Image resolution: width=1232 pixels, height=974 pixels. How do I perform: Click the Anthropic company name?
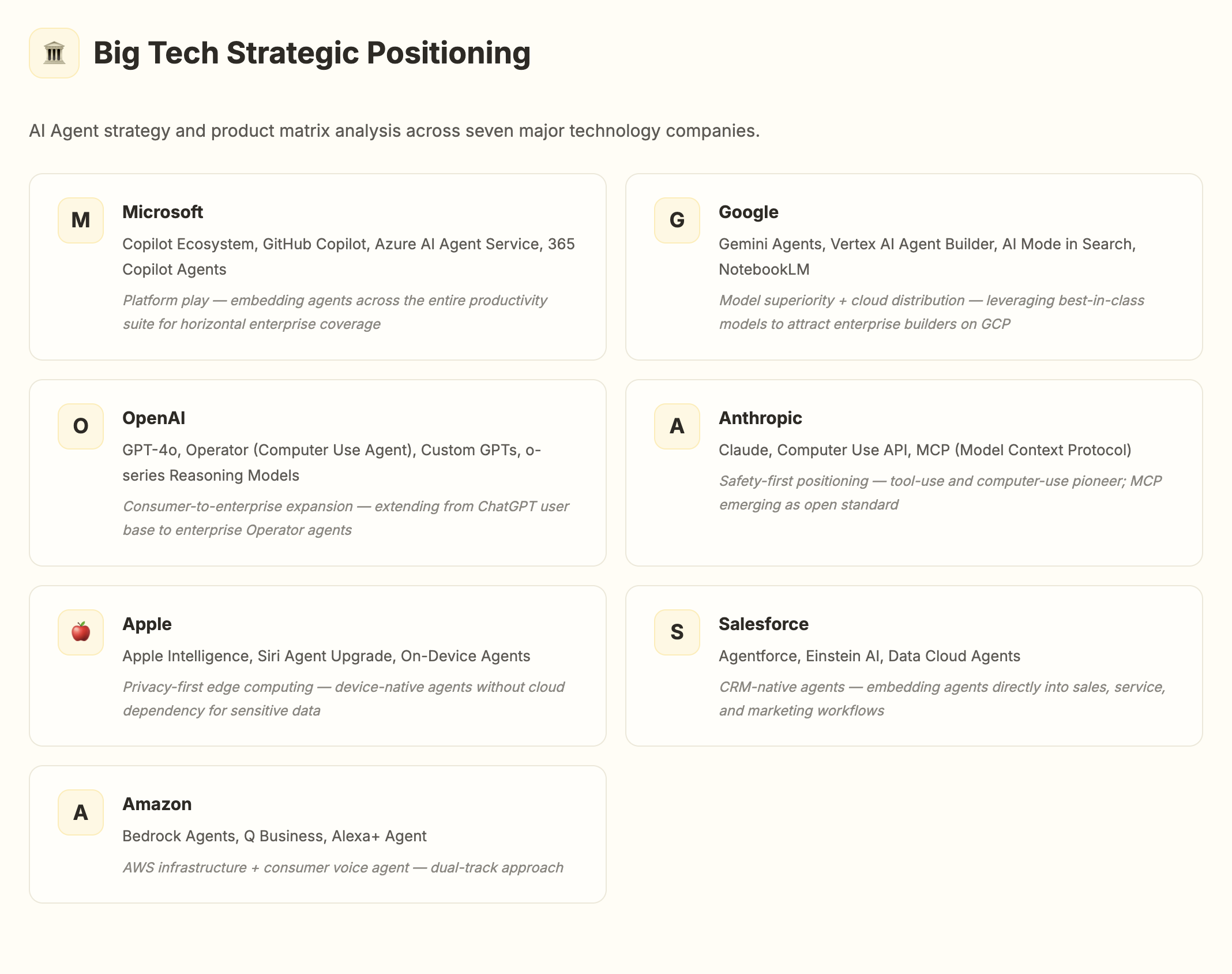pyautogui.click(x=760, y=418)
